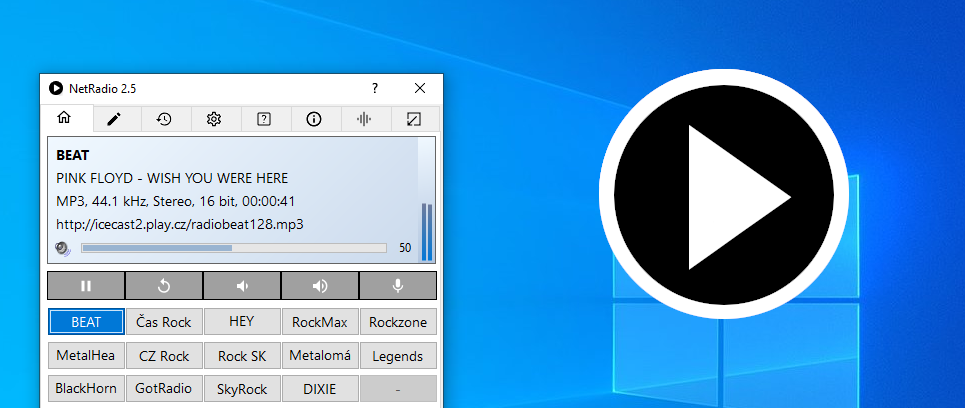Image resolution: width=965 pixels, height=408 pixels.
Task: Select the Rock SK station
Action: 242,356
